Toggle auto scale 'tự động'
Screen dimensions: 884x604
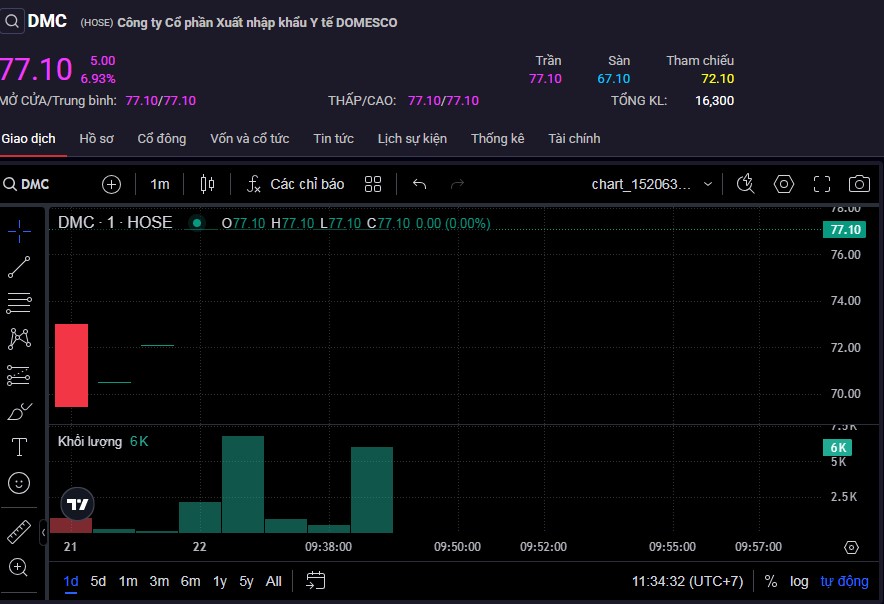[845, 581]
